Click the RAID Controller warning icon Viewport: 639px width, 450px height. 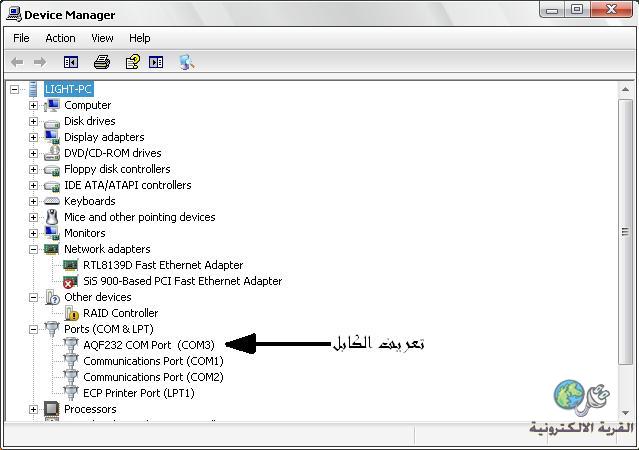tap(71, 313)
